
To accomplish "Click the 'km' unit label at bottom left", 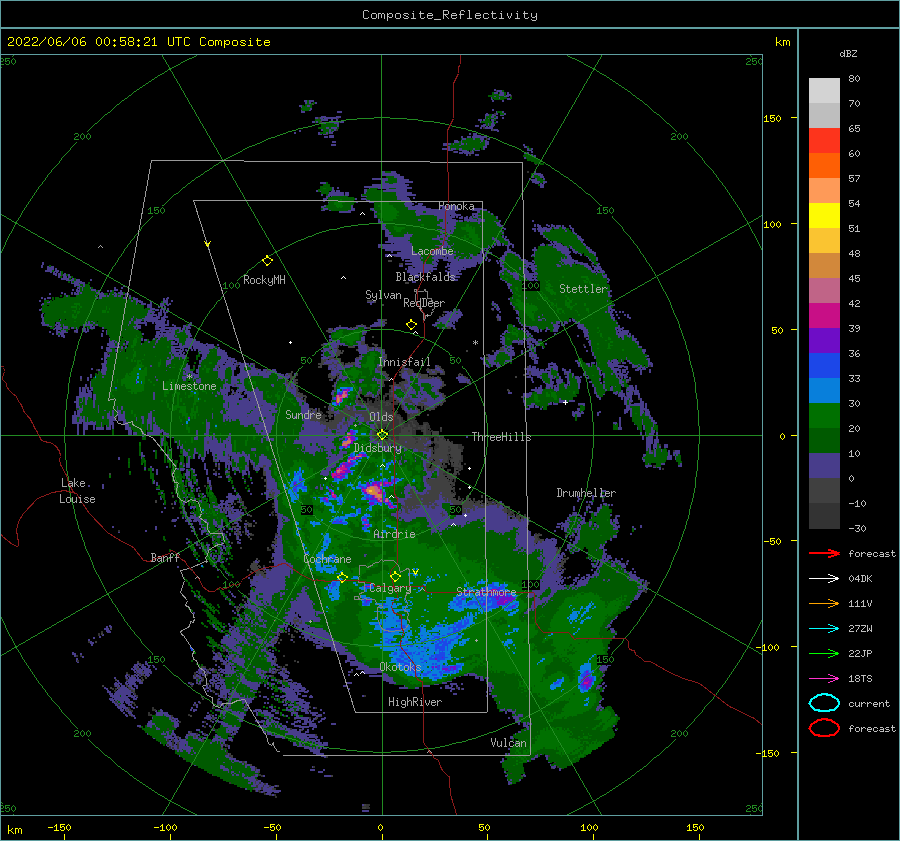I will (x=15, y=830).
